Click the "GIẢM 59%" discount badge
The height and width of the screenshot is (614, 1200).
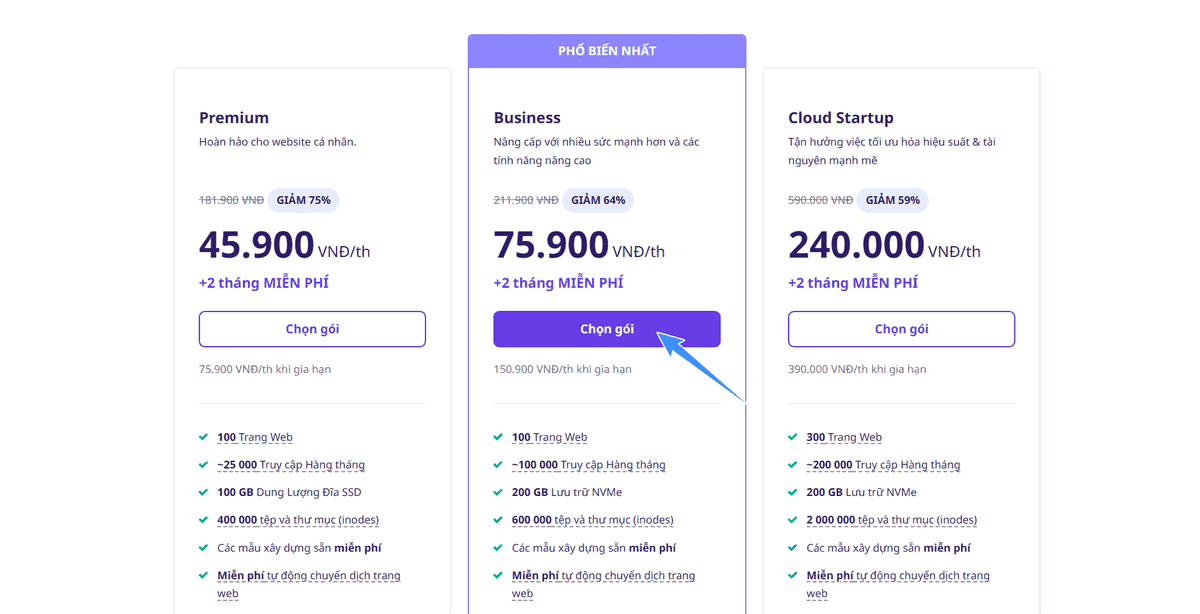(893, 200)
